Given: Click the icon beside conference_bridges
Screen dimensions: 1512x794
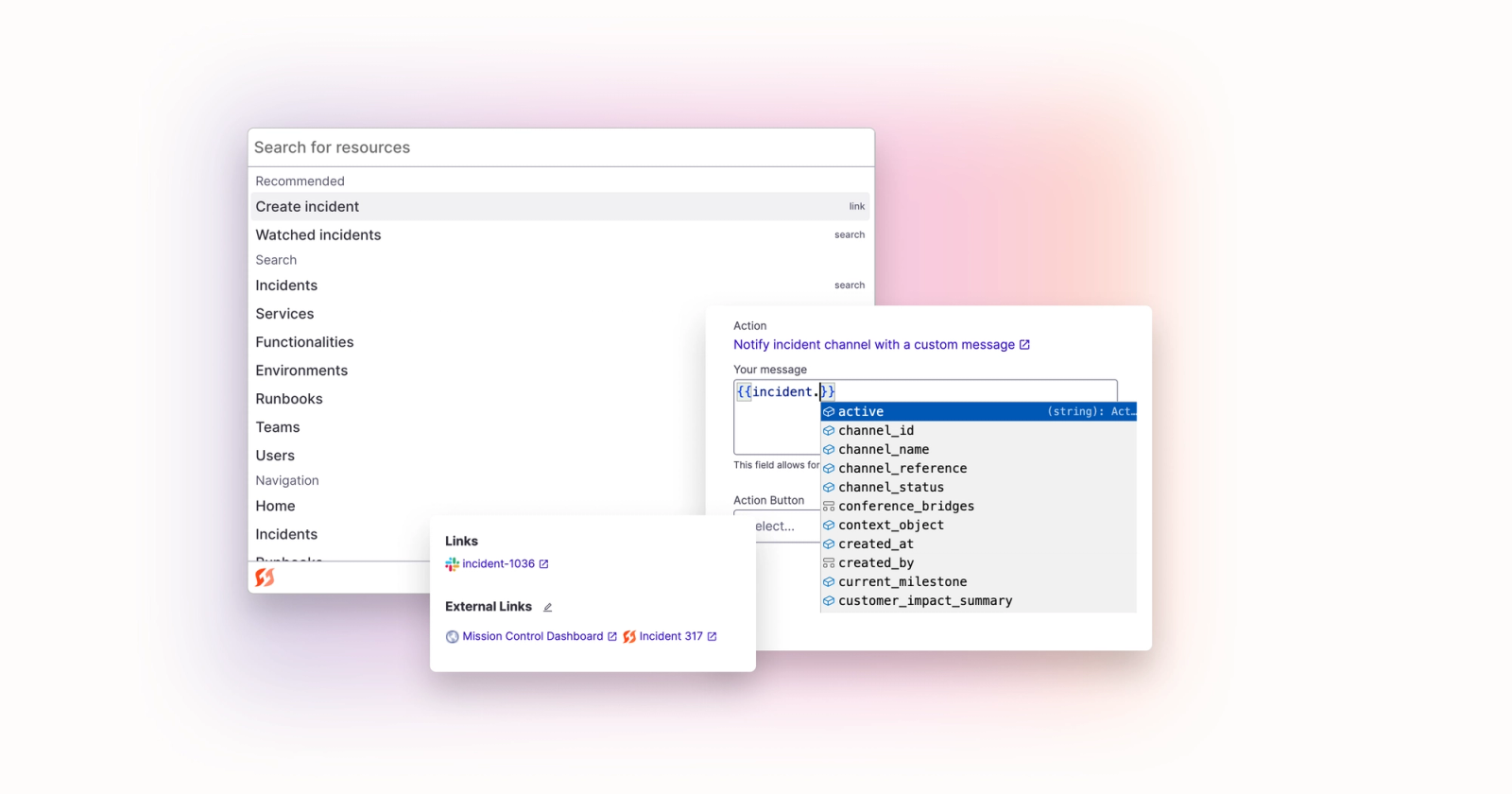Looking at the screenshot, I should (829, 507).
